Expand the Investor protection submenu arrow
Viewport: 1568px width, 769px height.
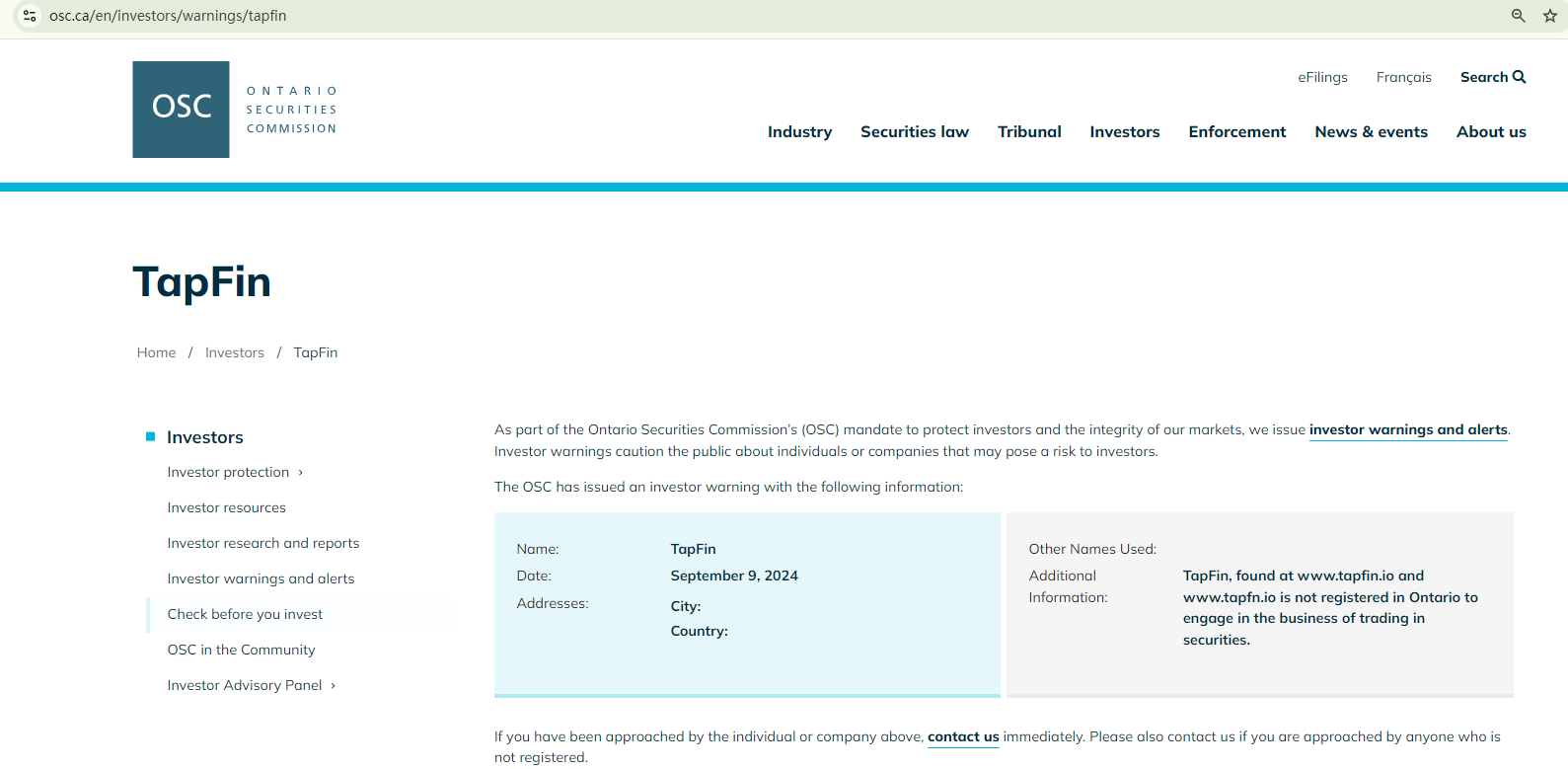(x=301, y=473)
